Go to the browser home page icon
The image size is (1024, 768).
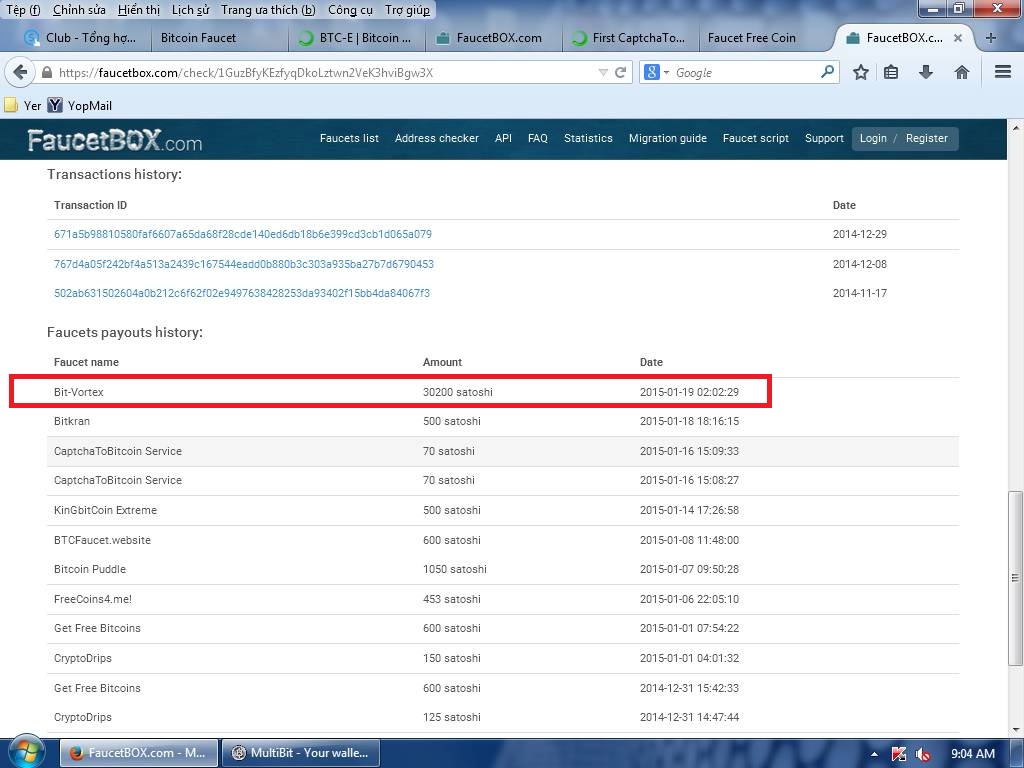(962, 73)
